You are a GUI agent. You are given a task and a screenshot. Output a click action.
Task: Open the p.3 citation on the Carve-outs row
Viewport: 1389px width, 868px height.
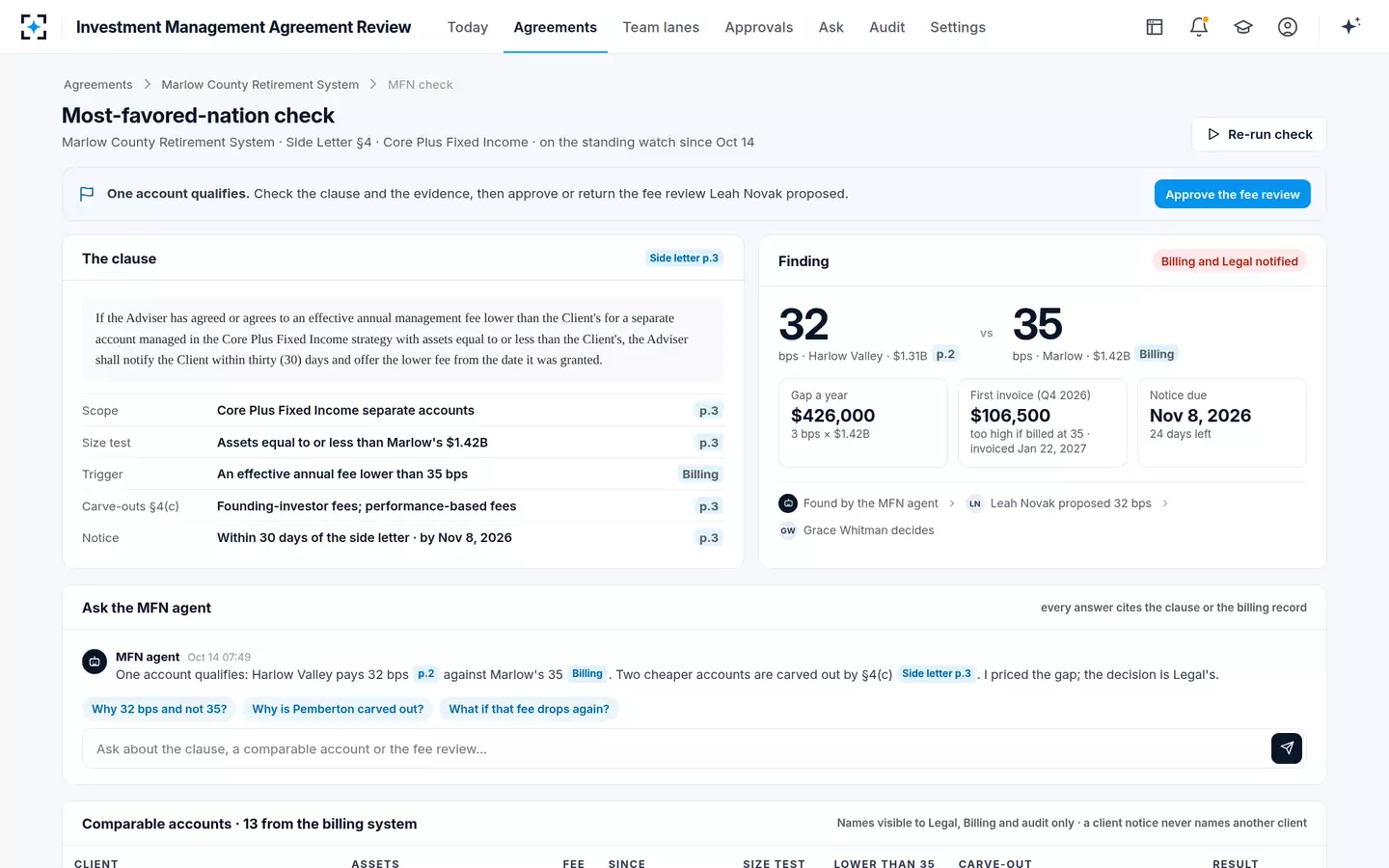click(709, 506)
